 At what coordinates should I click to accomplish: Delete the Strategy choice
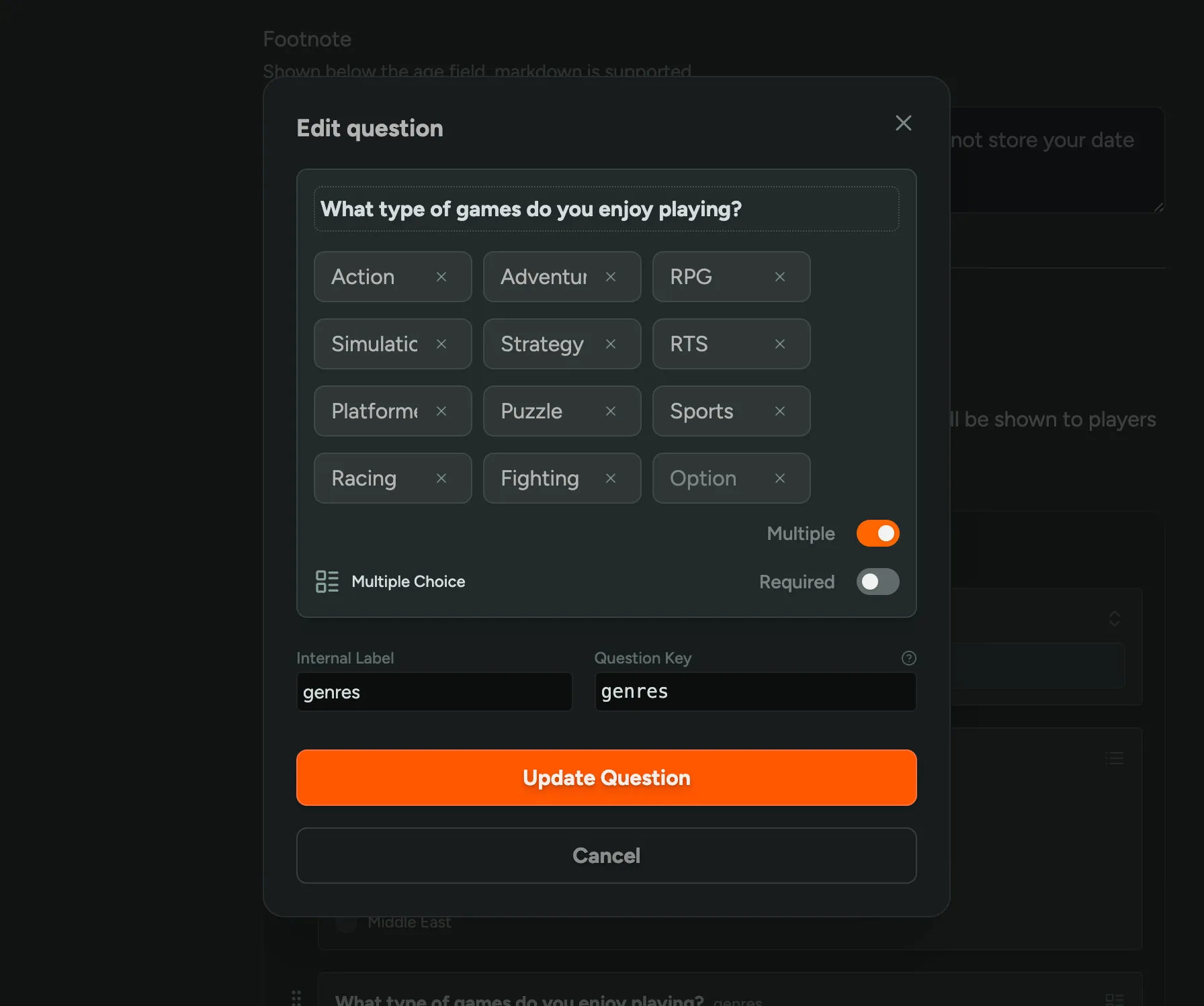pos(611,344)
